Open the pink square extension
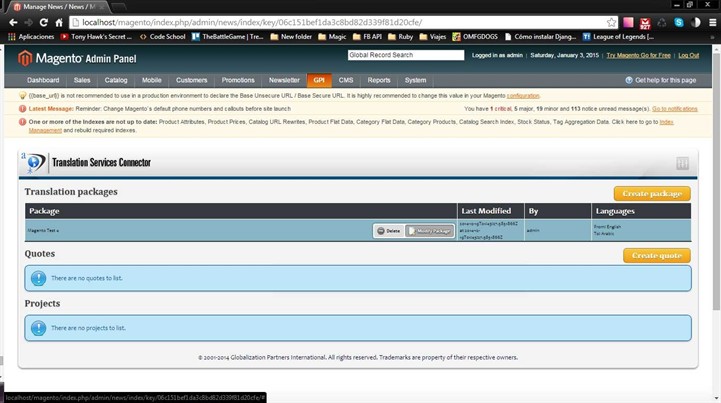Image resolution: width=721 pixels, height=403 pixels. pyautogui.click(x=628, y=22)
